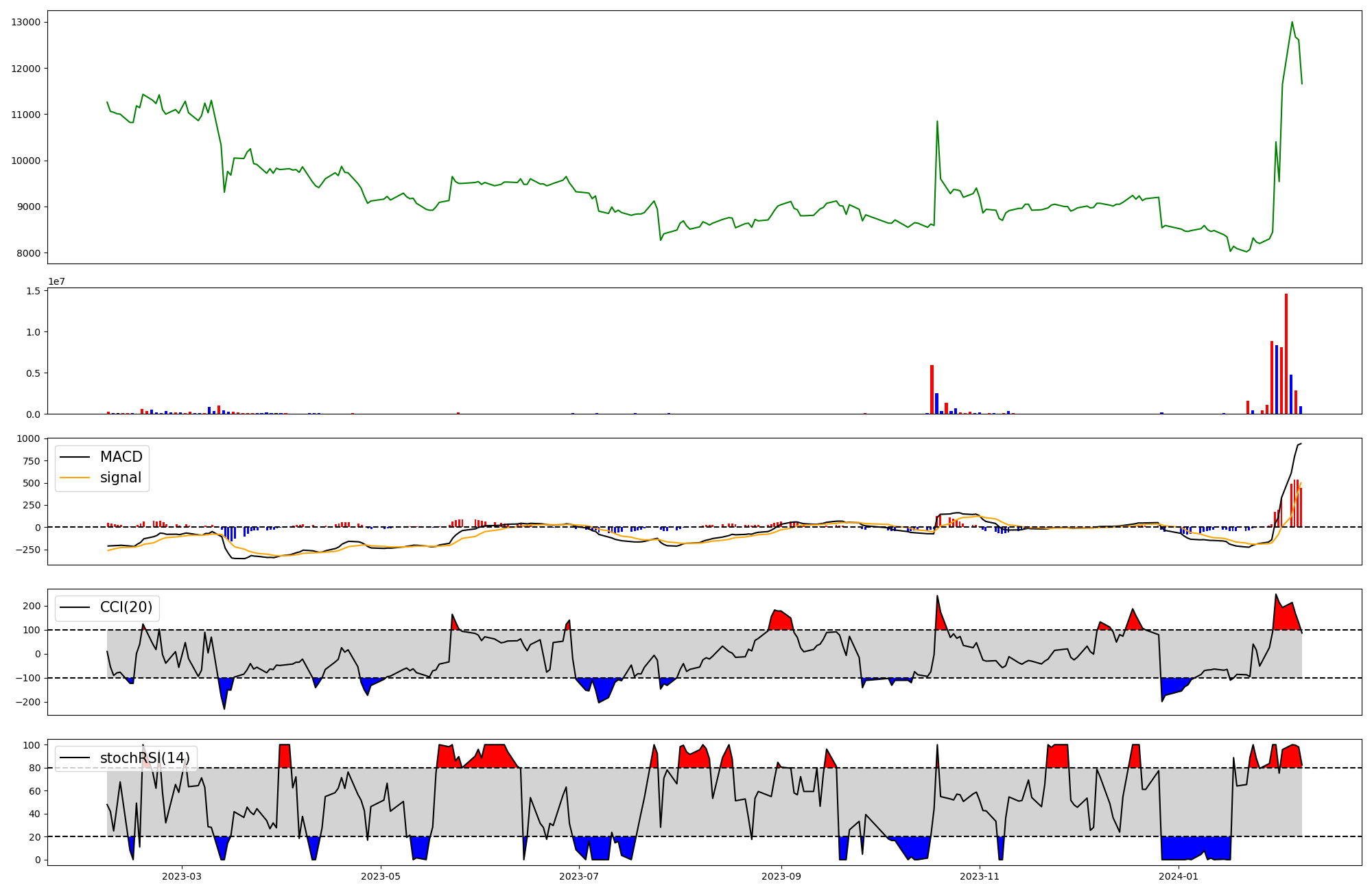Click the 1000 tick on MACD axis
This screenshot has width=1372, height=892.
[29, 438]
